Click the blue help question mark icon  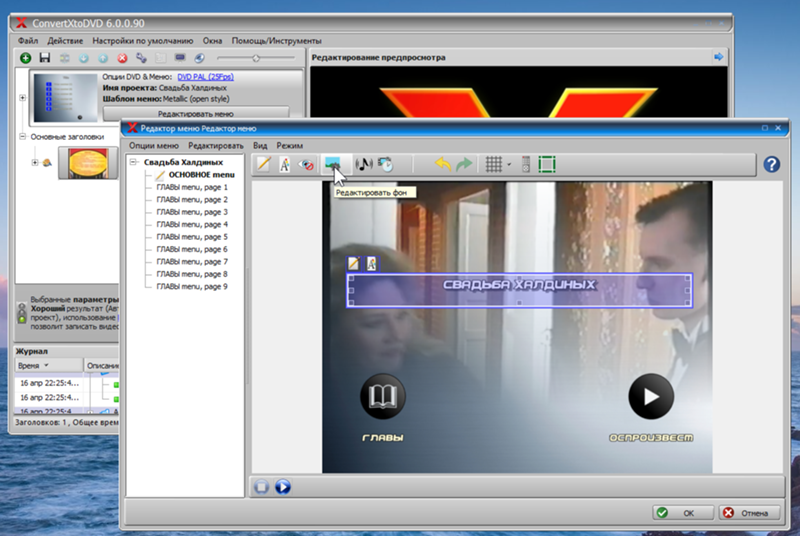pyautogui.click(x=771, y=164)
